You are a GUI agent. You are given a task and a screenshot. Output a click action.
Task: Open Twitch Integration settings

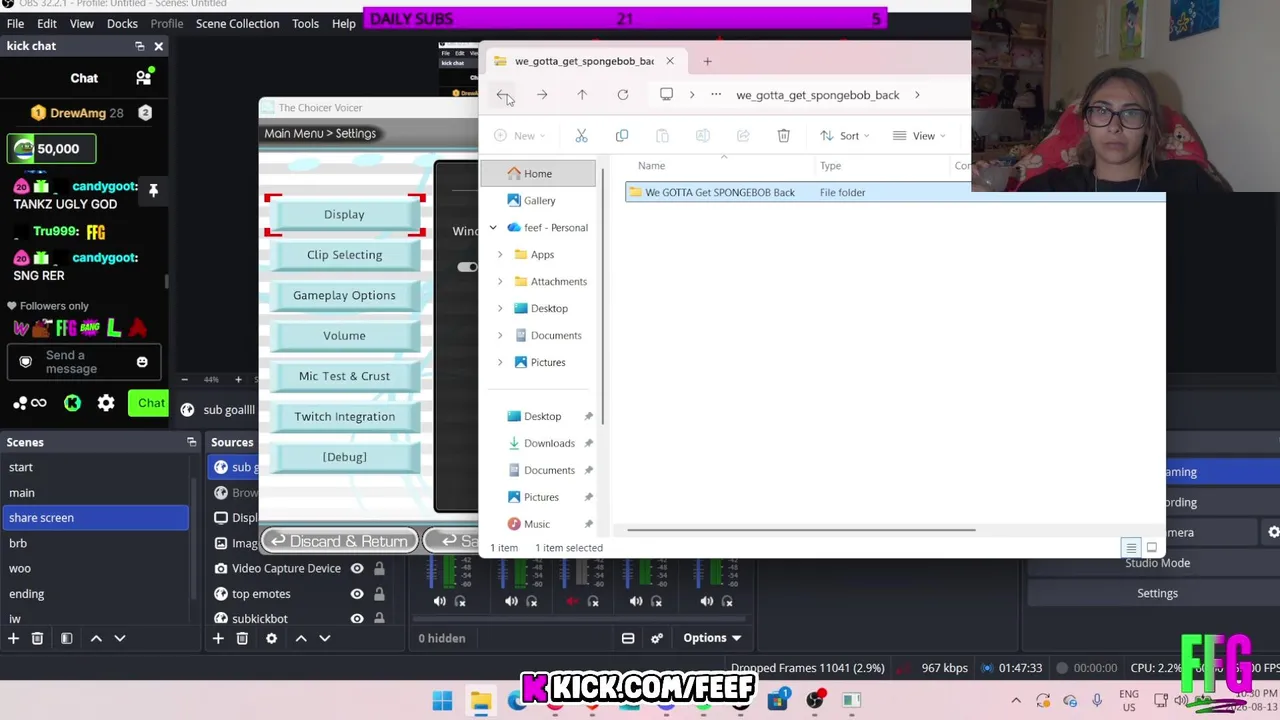coord(344,417)
